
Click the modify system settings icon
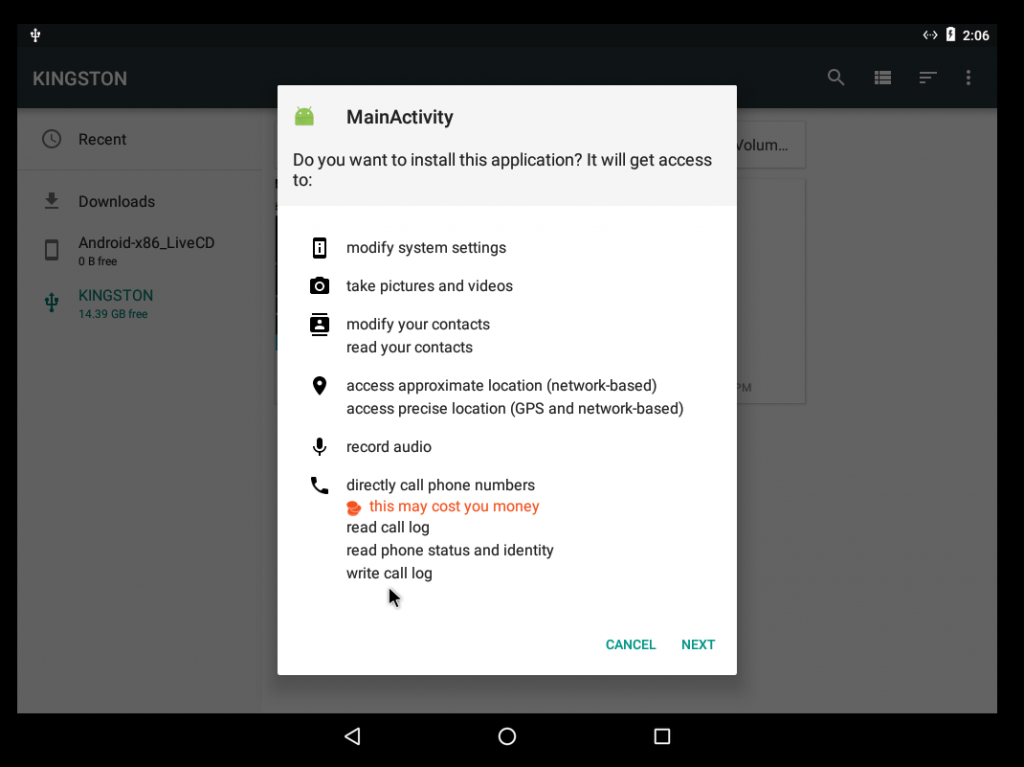click(x=319, y=248)
